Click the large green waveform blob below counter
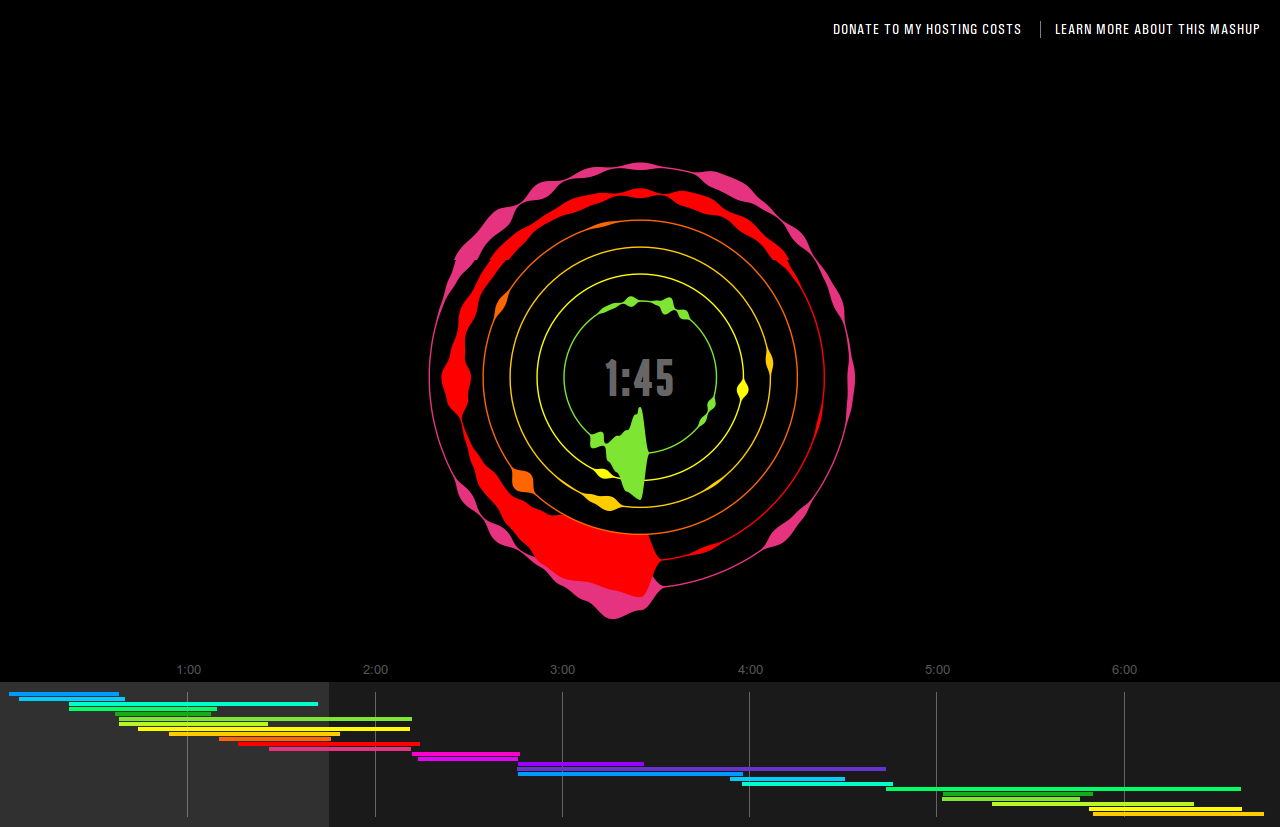Viewport: 1280px width, 827px height. click(x=630, y=455)
